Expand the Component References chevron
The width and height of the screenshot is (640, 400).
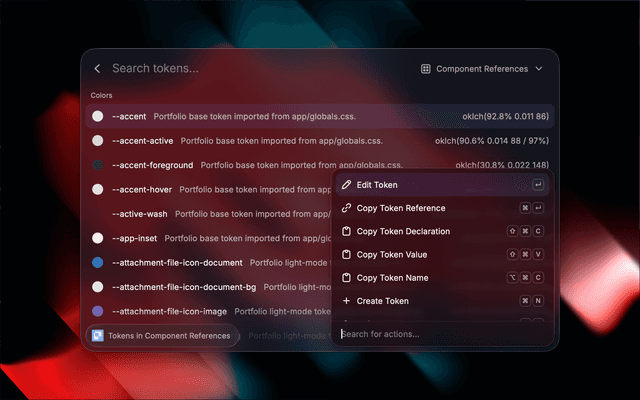pyautogui.click(x=539, y=69)
